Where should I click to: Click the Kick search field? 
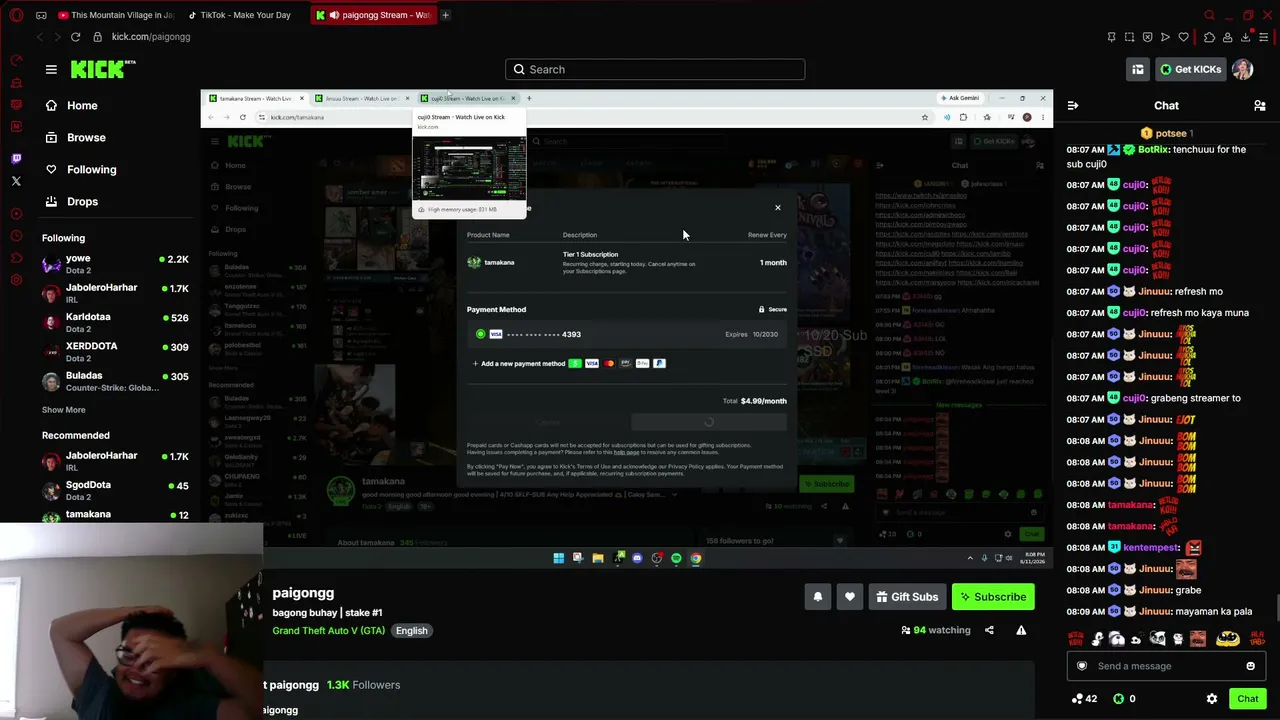[655, 69]
